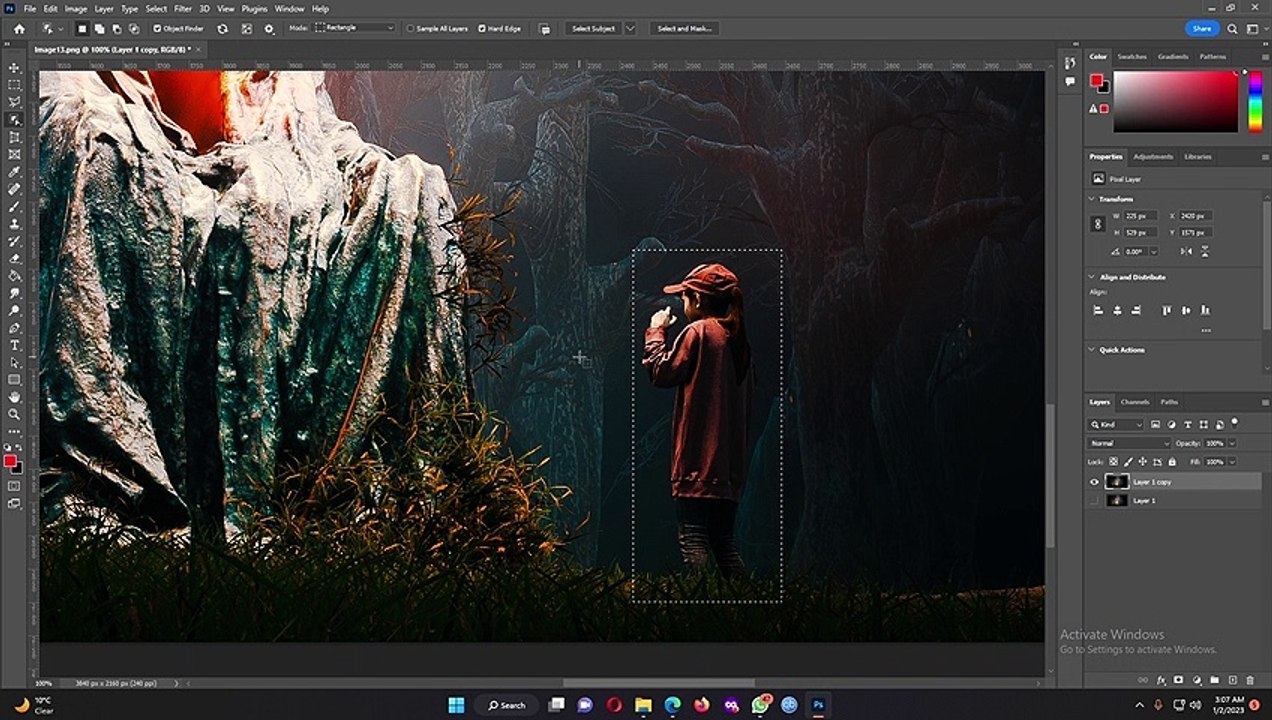Viewport: 1272px width, 720px height.
Task: Click the Home icon in options bar
Action: (x=18, y=29)
